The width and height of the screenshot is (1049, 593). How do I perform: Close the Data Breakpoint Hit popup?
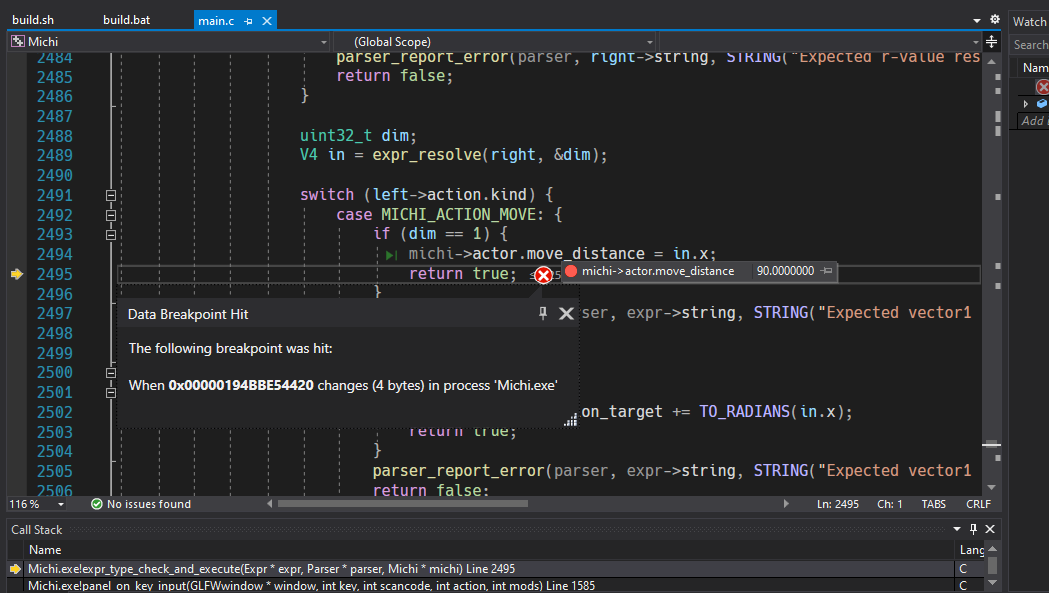(x=566, y=313)
